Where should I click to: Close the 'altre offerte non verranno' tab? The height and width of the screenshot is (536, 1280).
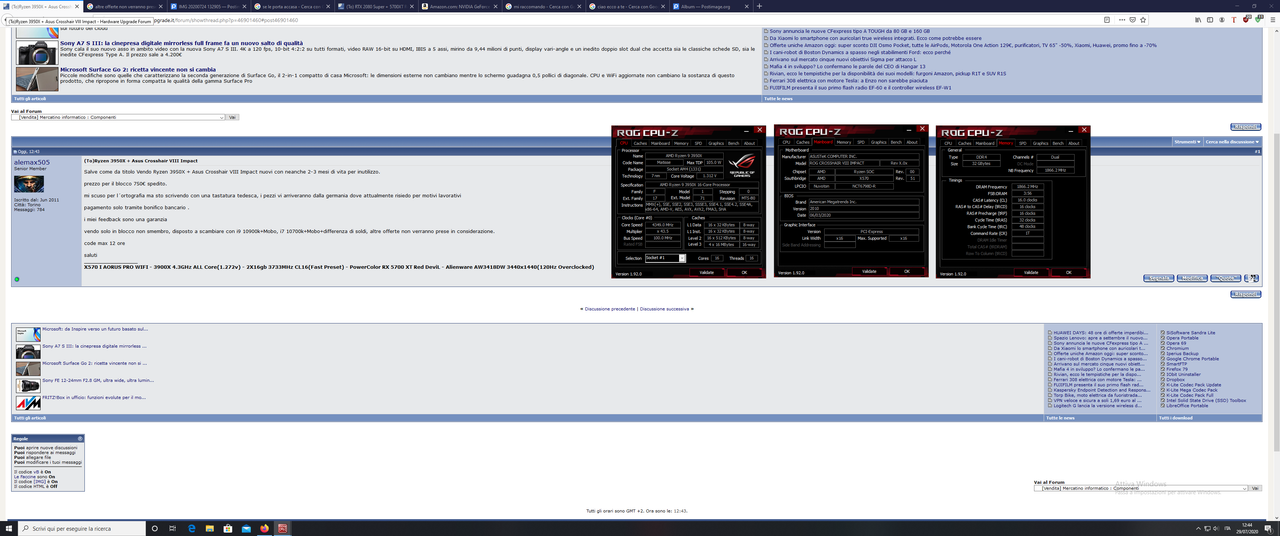[160, 7]
